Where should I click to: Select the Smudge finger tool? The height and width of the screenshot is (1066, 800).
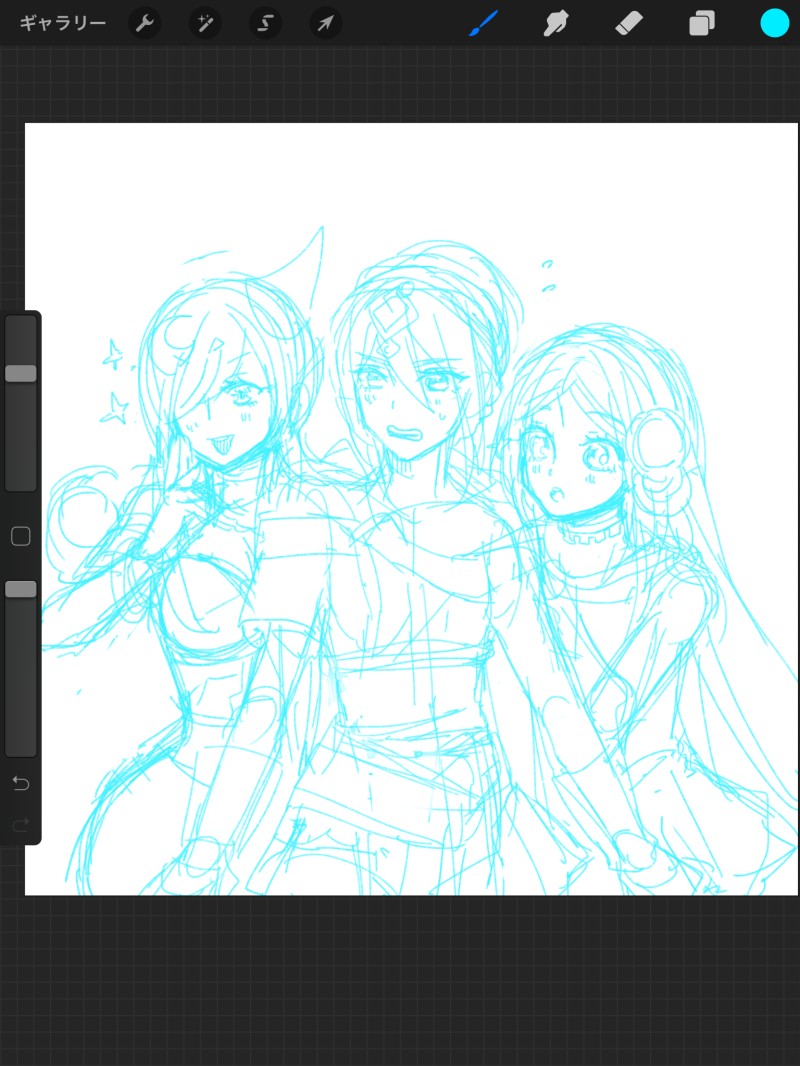click(x=556, y=24)
